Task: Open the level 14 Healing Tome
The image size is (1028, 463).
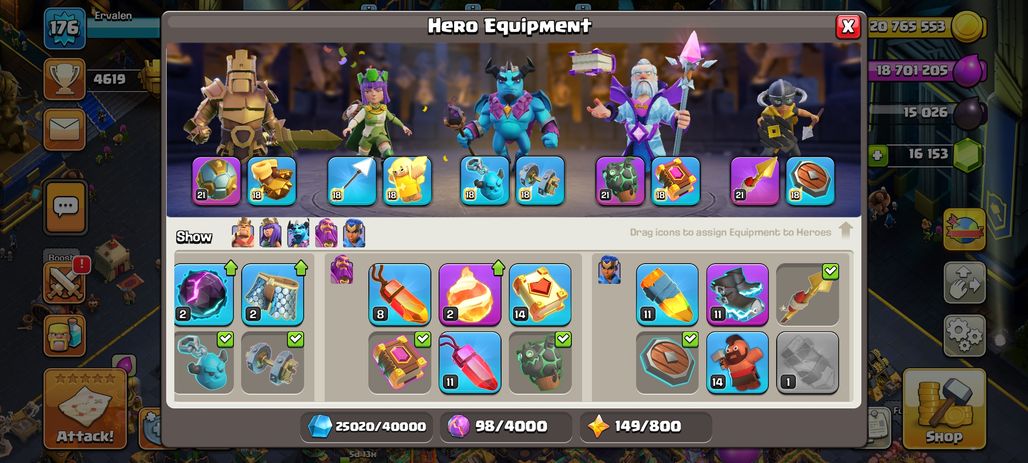Action: 540,294
